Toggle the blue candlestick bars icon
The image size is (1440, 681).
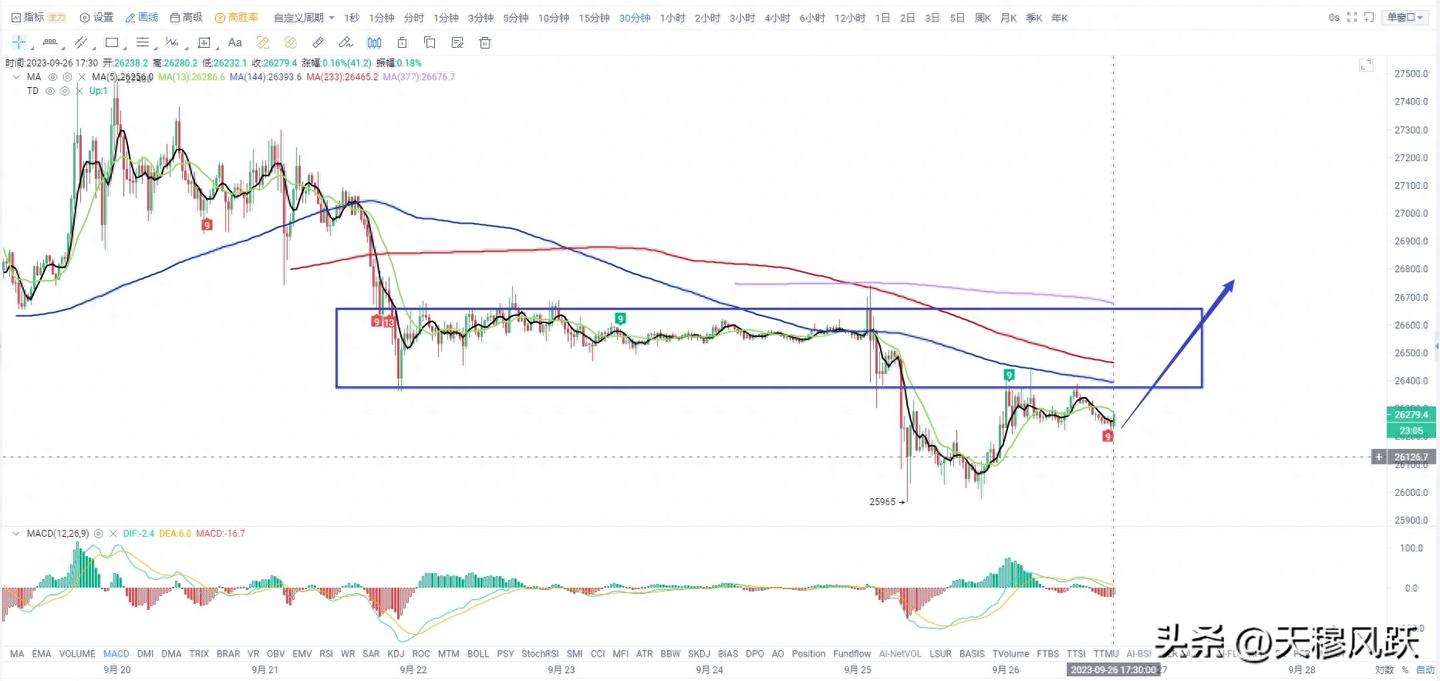tap(374, 43)
